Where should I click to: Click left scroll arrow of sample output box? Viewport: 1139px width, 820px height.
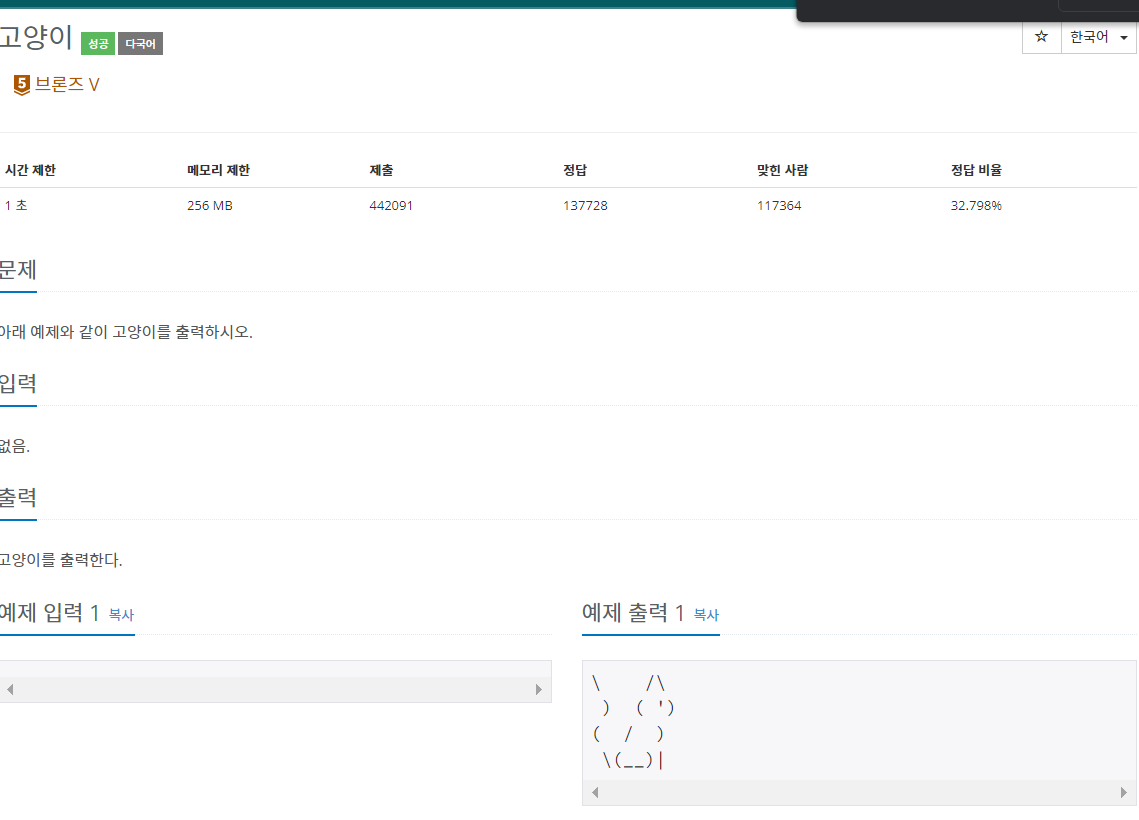pos(595,792)
